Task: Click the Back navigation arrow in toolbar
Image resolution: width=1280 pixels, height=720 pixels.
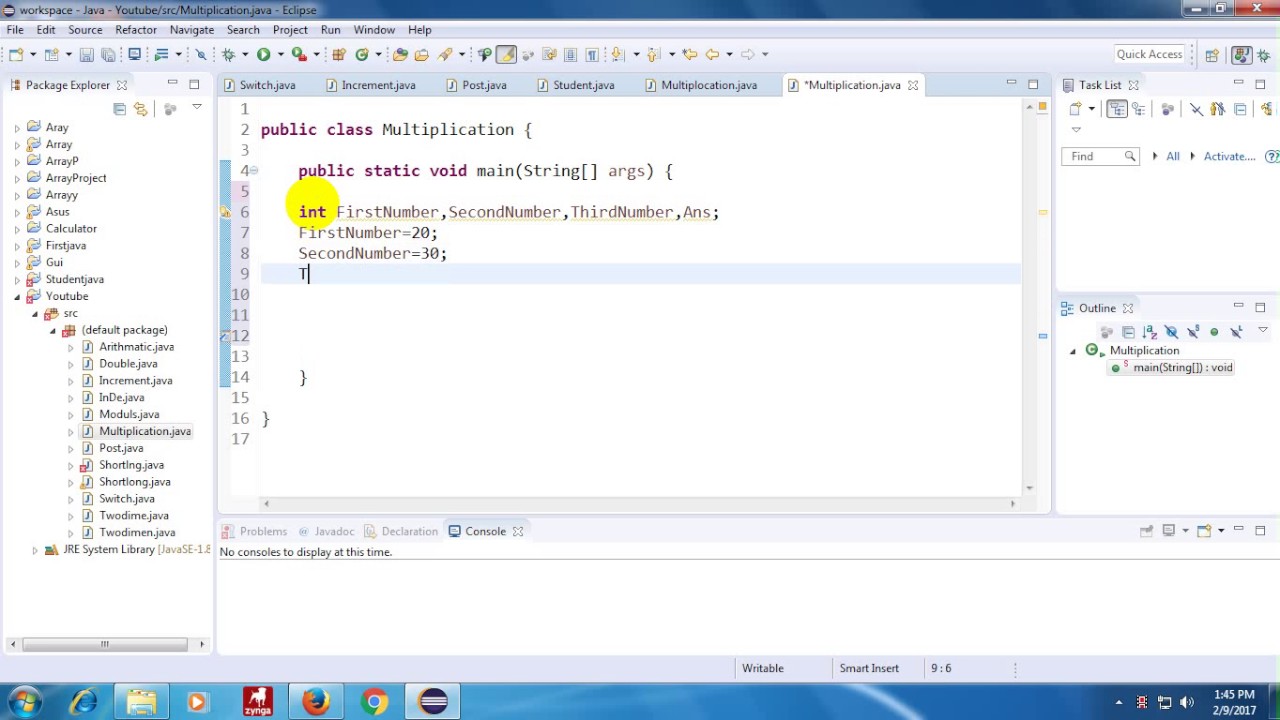Action: [x=712, y=54]
